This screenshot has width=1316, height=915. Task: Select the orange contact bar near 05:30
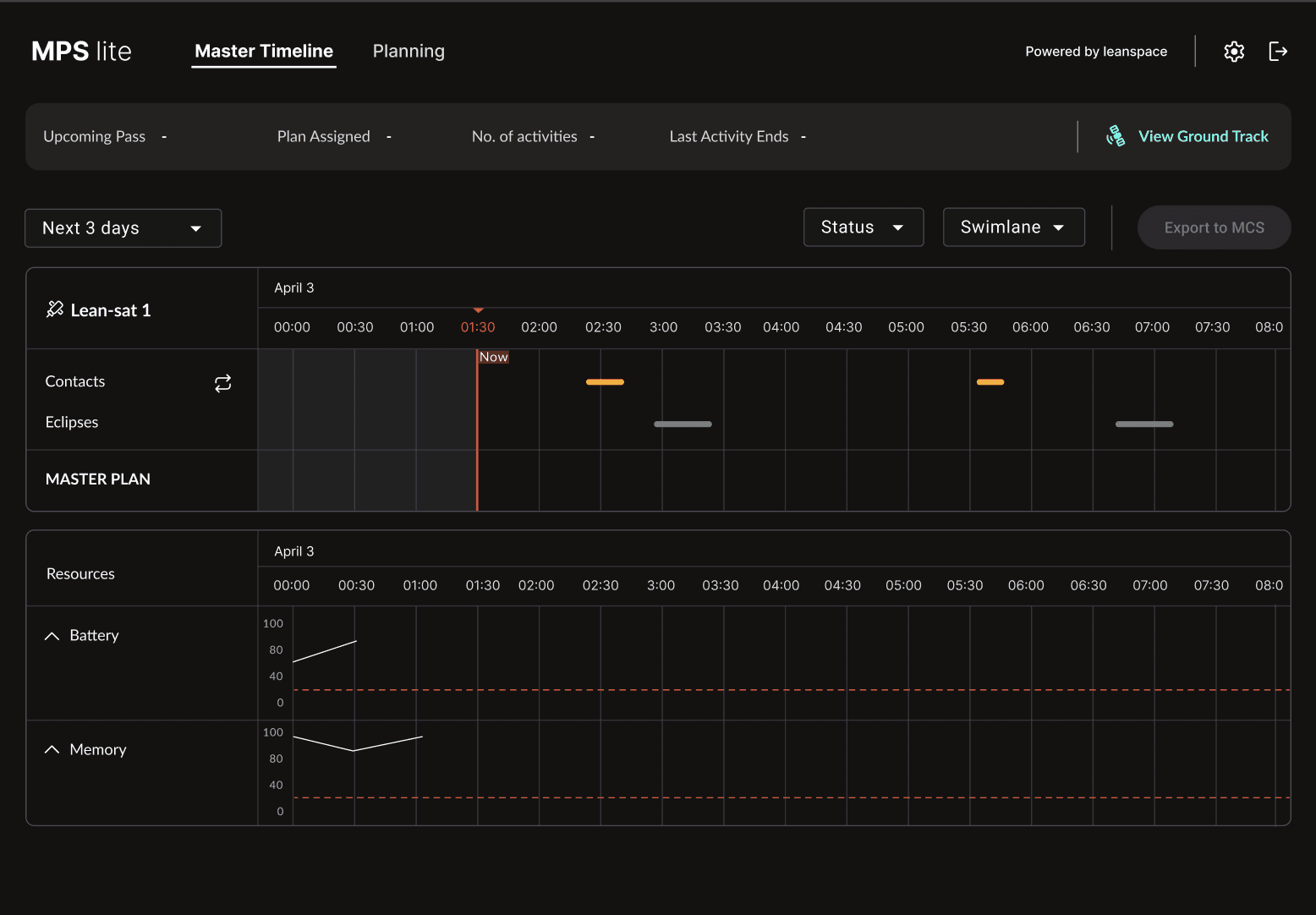[990, 382]
